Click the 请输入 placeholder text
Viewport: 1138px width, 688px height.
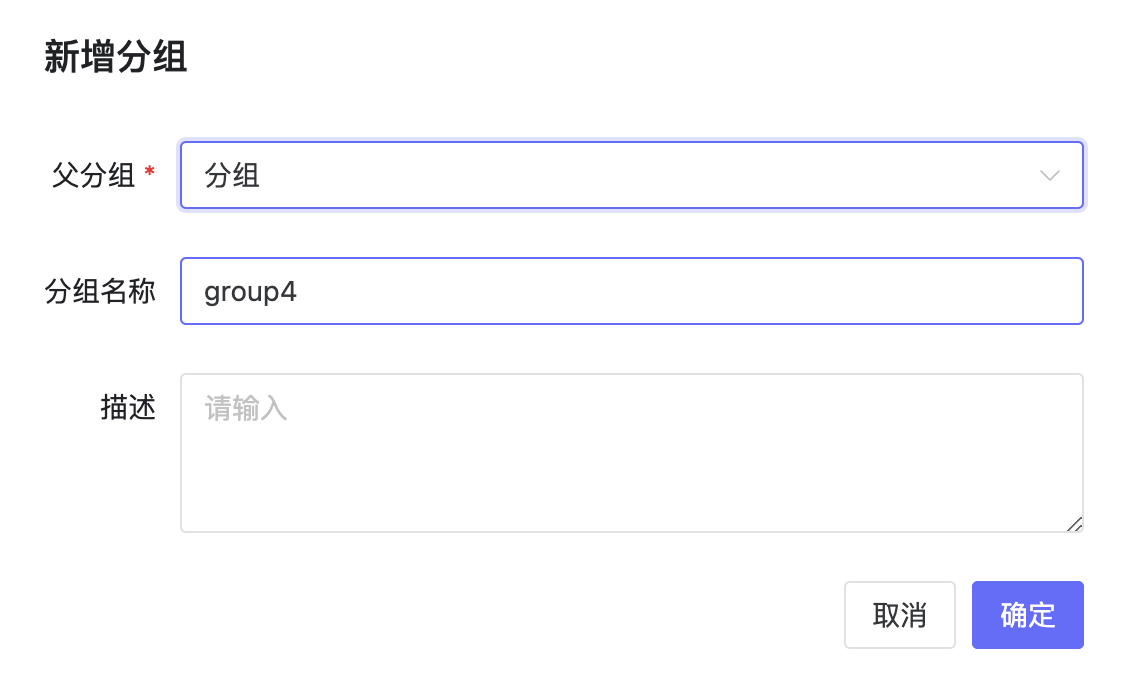coord(246,408)
